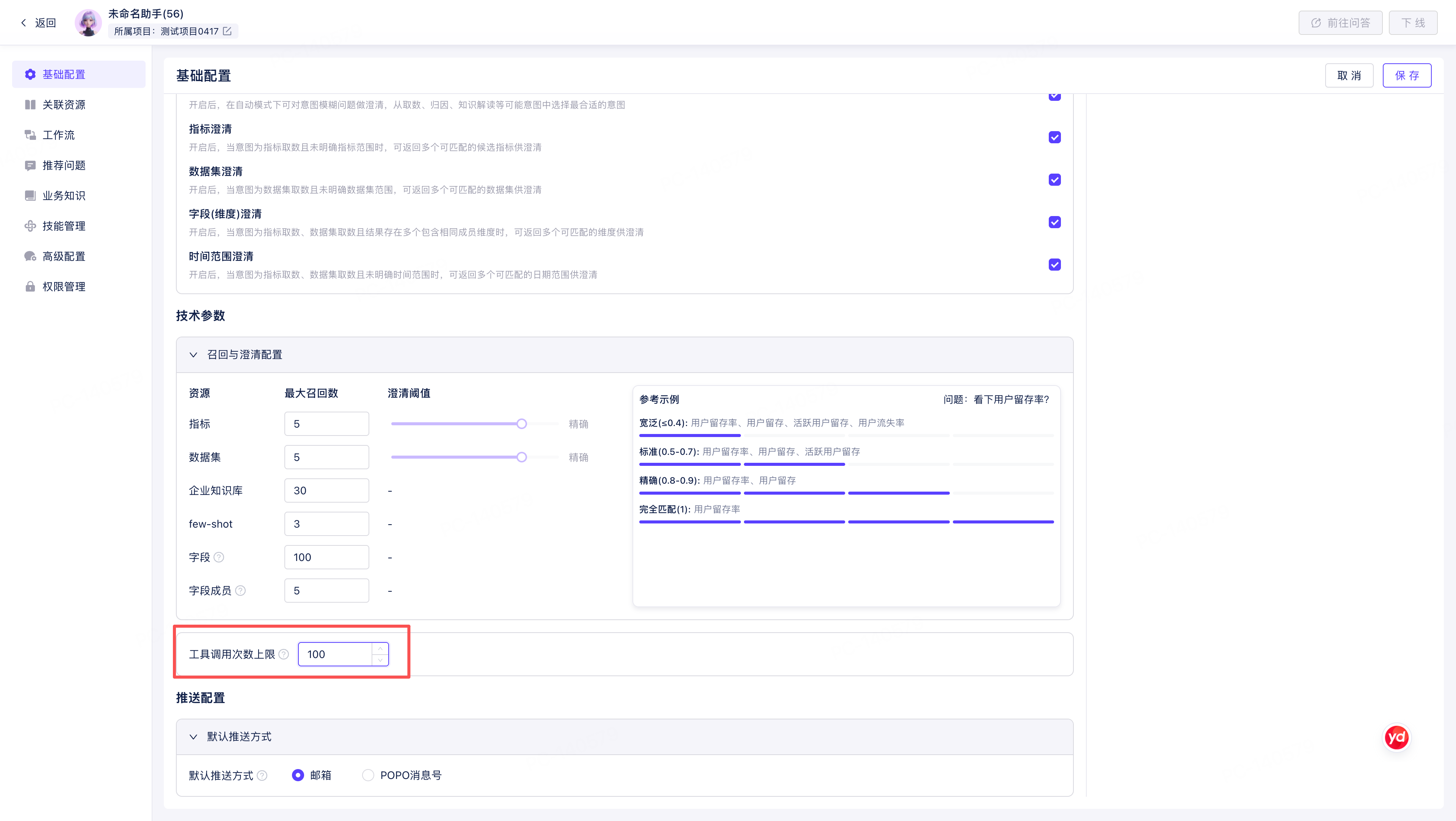Collapse the 召回与澄清配置 section
1456x821 pixels.
coord(193,355)
